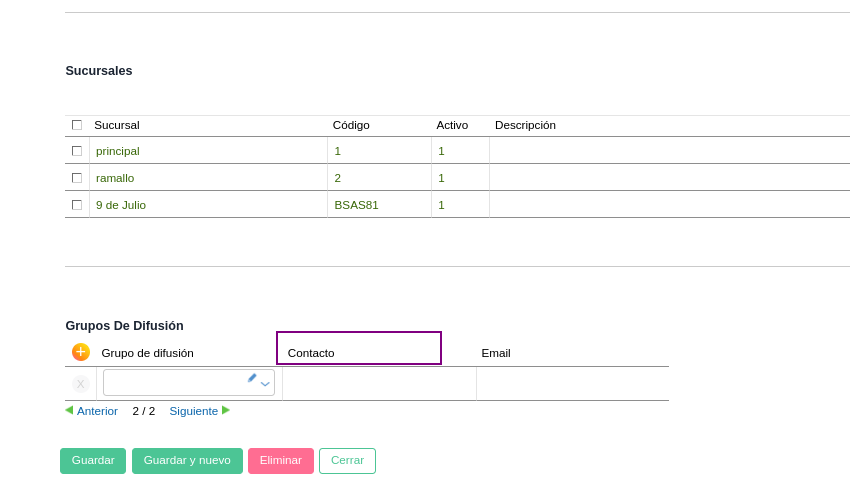The width and height of the screenshot is (850, 485).
Task: Expand the Grupo de difusión dropdown arrow
Action: (265, 384)
